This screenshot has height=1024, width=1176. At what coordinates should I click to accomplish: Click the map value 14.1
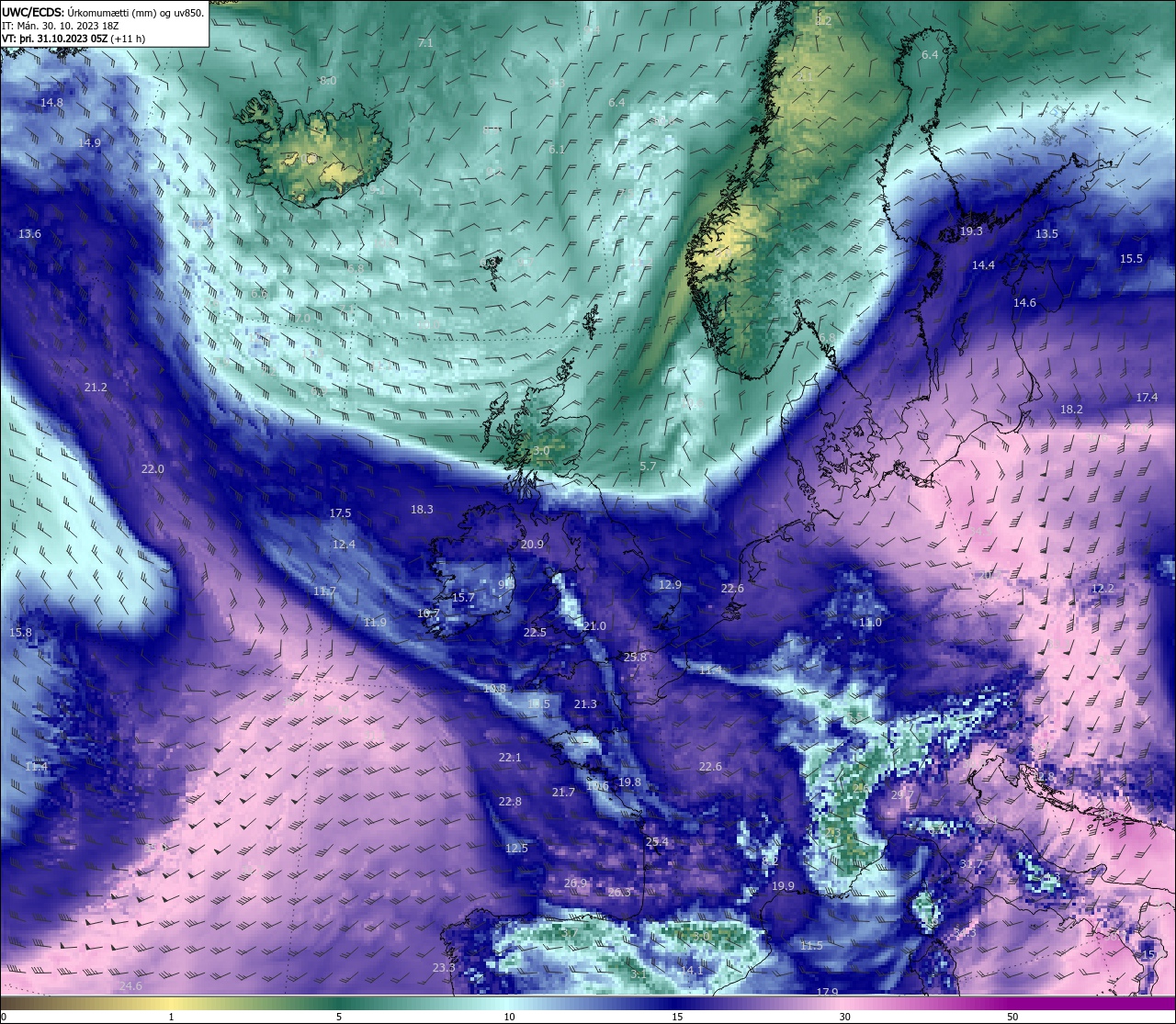point(692,971)
